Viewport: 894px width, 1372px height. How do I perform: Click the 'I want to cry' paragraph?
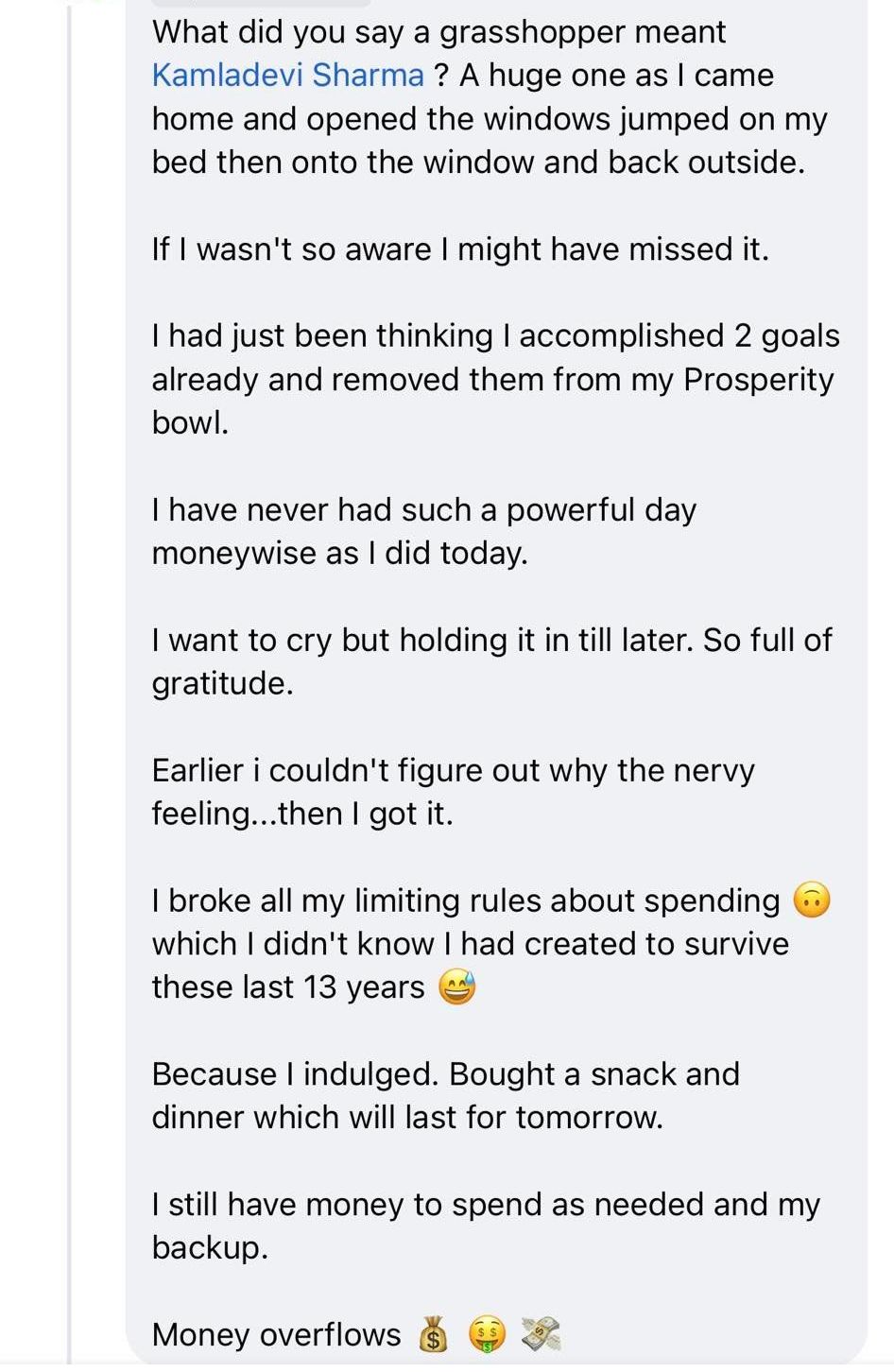491,661
